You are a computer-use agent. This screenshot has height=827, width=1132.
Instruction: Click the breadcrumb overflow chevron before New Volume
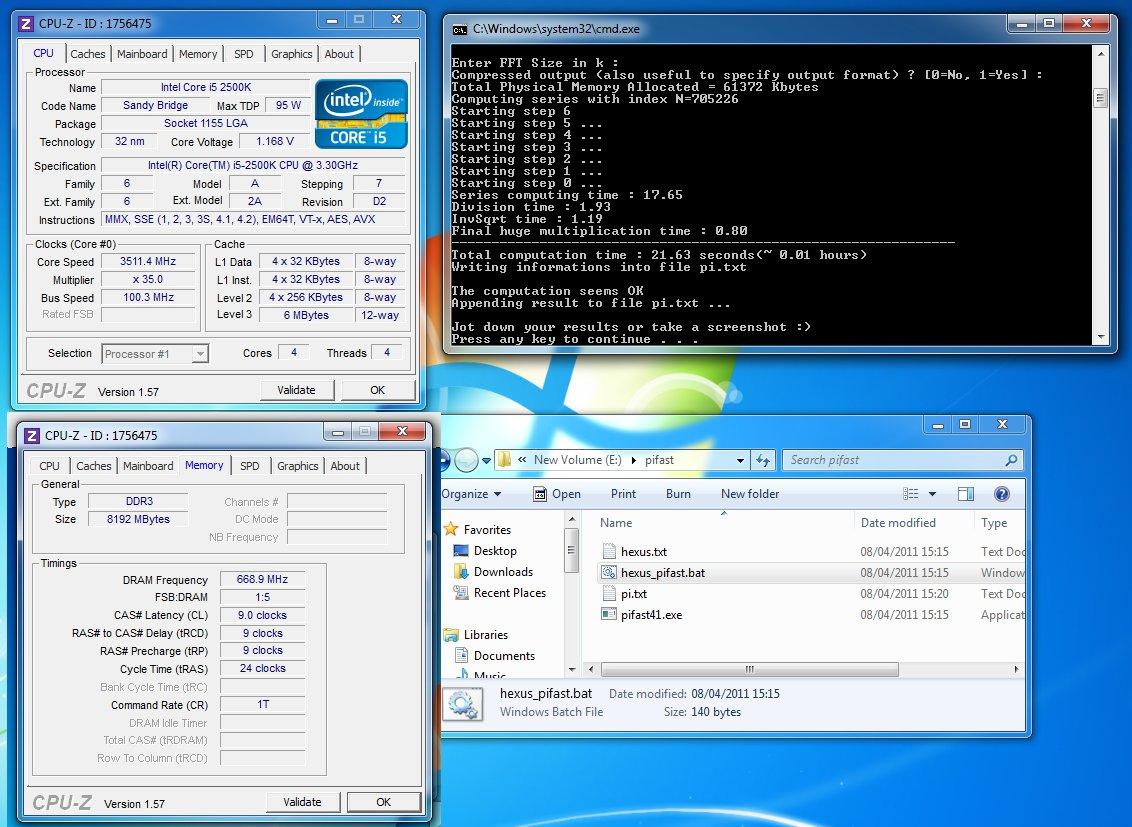(522, 460)
